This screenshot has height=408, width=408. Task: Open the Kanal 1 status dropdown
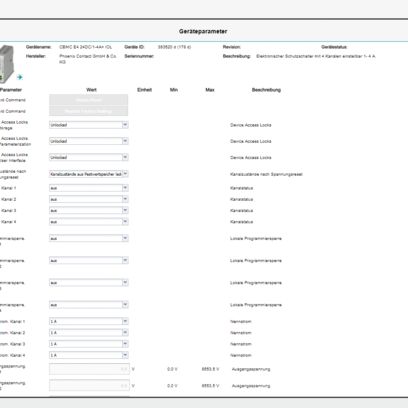tap(89, 188)
